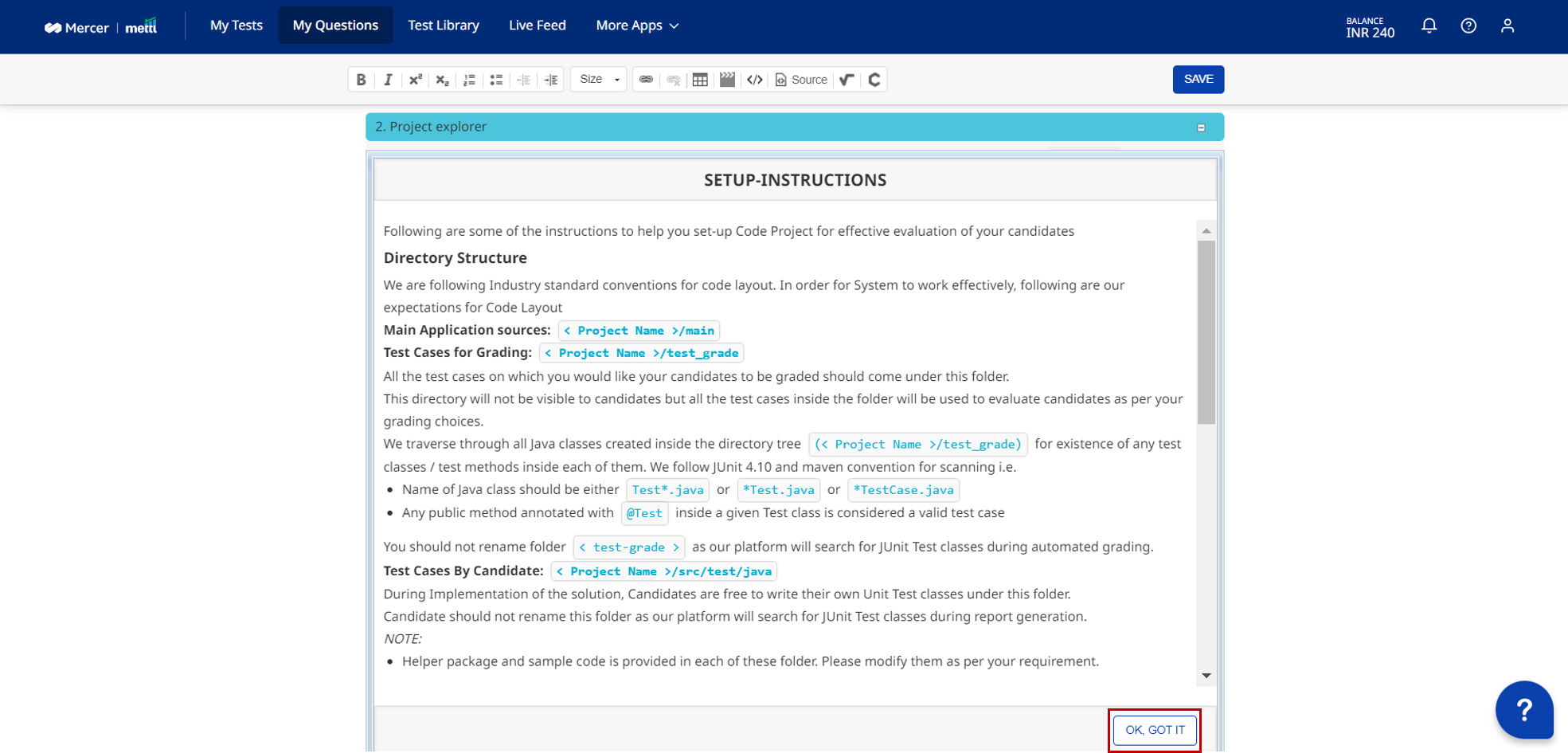
Task: Save the question
Action: point(1198,79)
